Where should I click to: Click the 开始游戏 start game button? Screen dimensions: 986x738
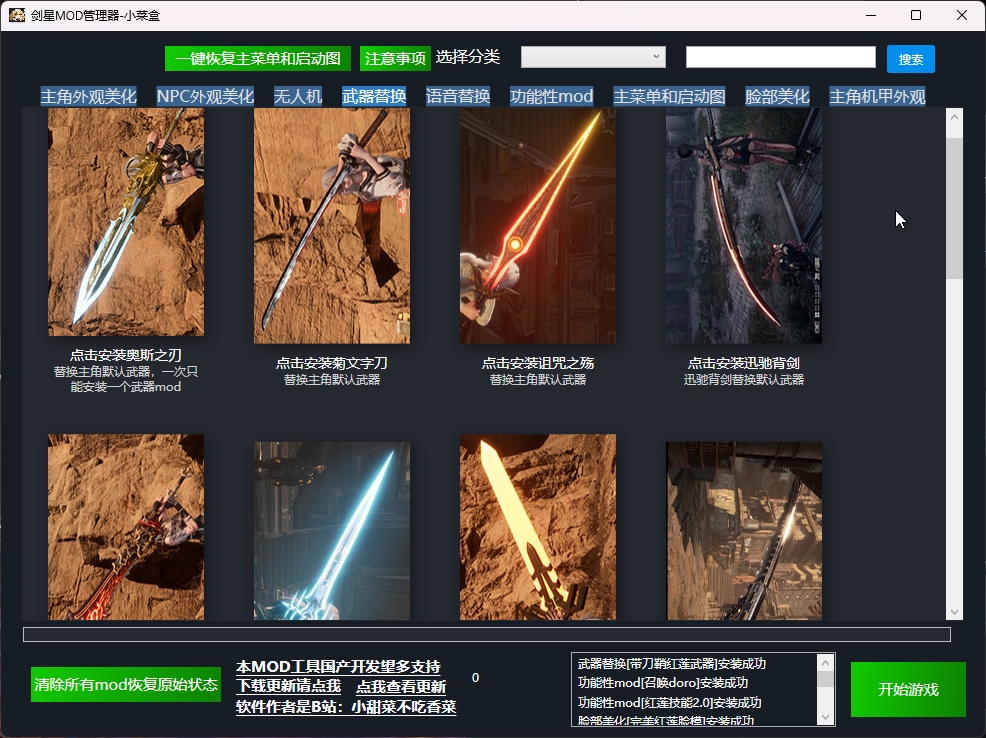[x=908, y=690]
